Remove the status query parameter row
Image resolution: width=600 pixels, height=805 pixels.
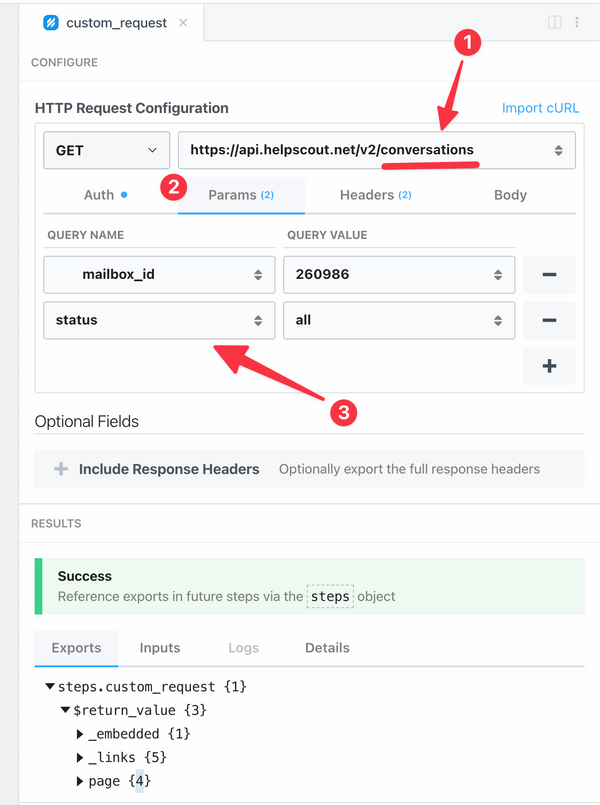click(549, 320)
